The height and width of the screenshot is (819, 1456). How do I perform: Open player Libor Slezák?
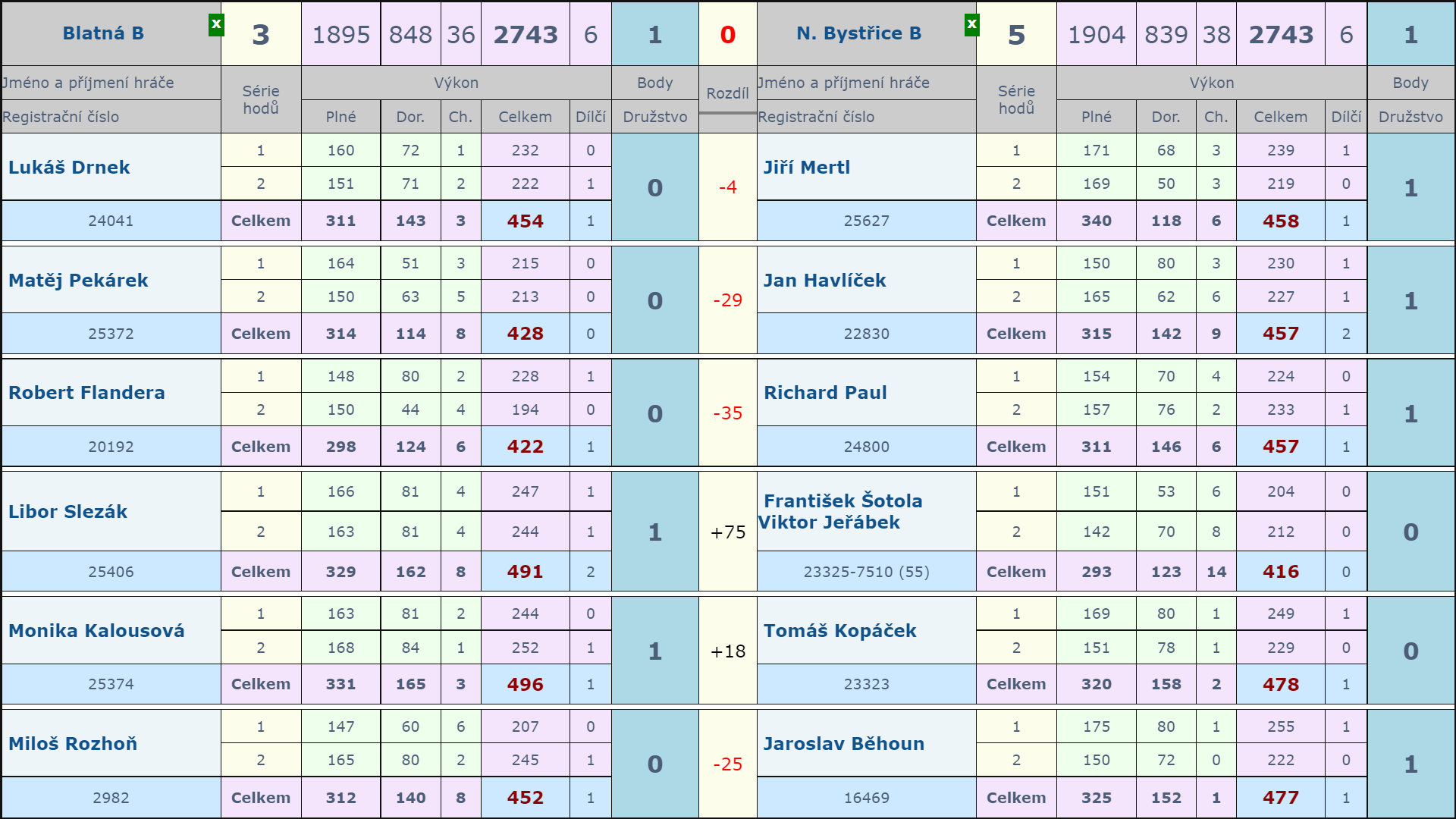(x=67, y=512)
